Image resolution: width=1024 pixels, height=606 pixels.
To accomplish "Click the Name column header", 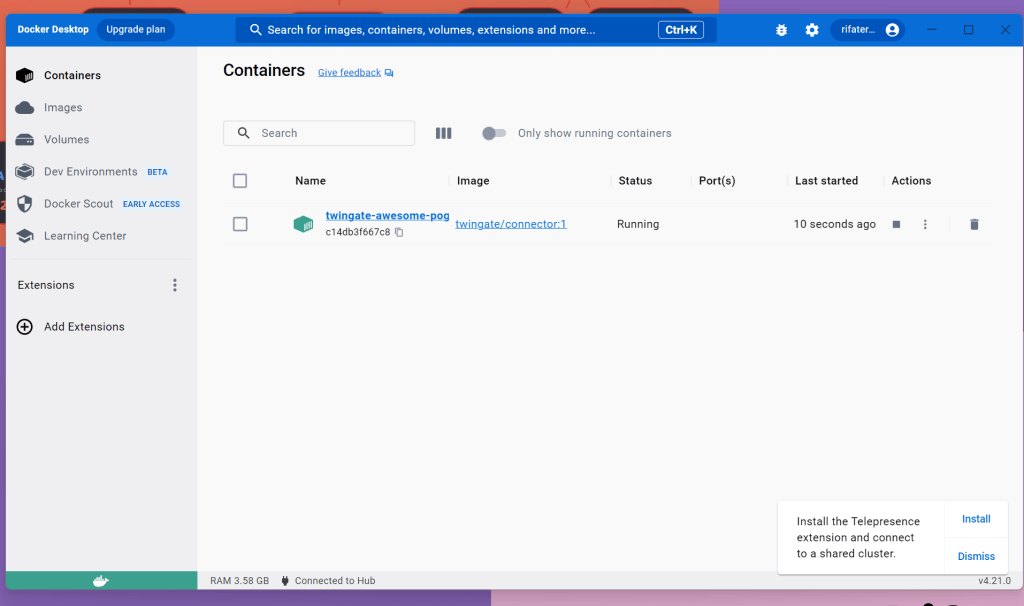I will (310, 181).
